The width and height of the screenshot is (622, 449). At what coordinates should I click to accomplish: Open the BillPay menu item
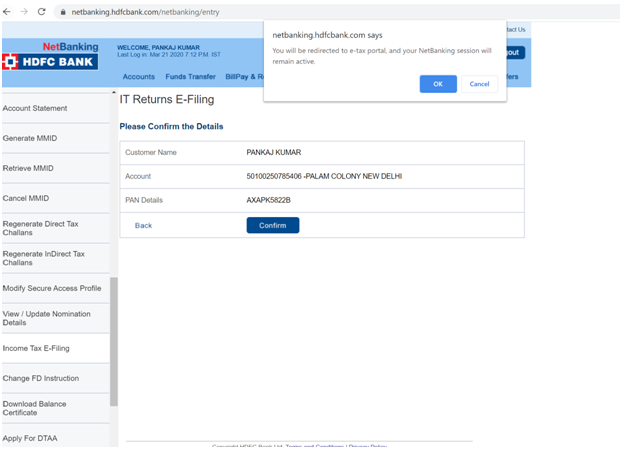point(244,77)
